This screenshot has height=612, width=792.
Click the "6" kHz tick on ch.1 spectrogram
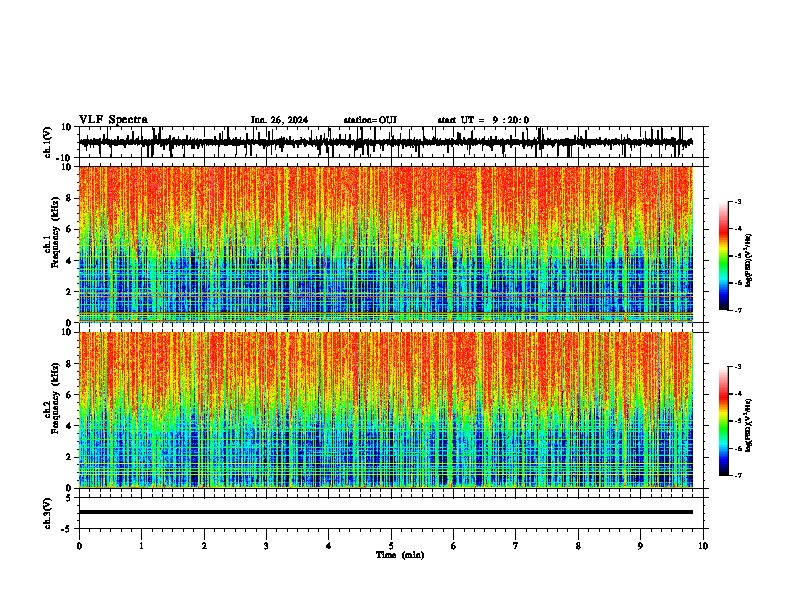[70, 230]
